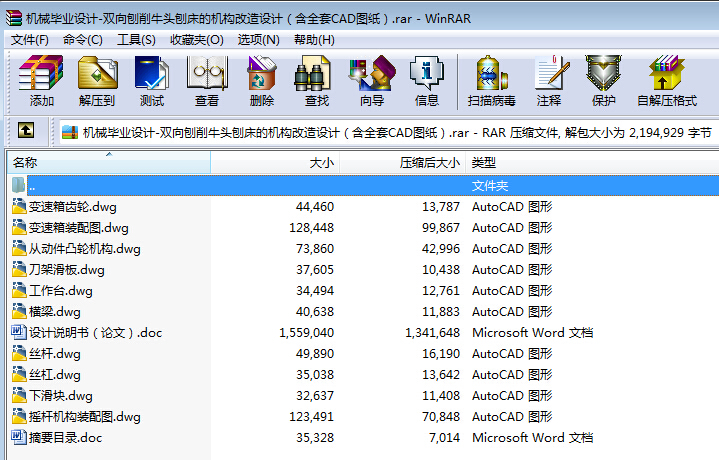
Task: Click packed size value 99,867
Action: pyautogui.click(x=441, y=227)
